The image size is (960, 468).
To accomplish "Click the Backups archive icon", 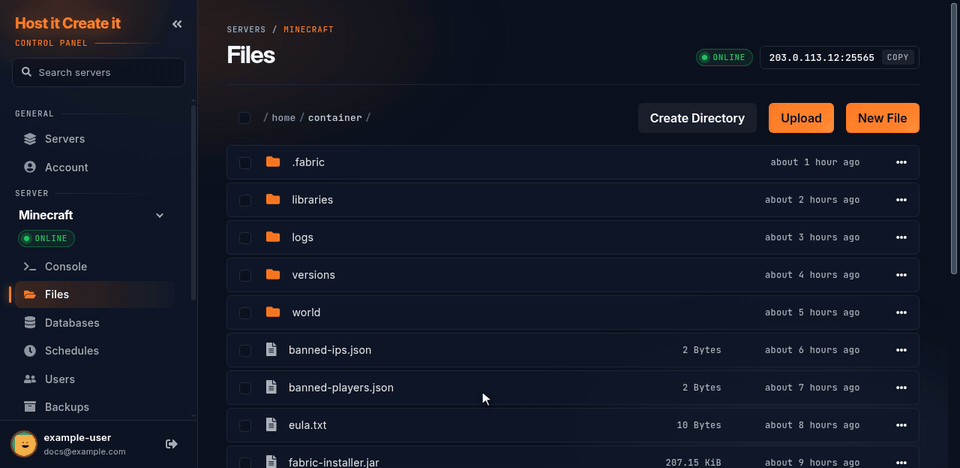I will pos(29,407).
